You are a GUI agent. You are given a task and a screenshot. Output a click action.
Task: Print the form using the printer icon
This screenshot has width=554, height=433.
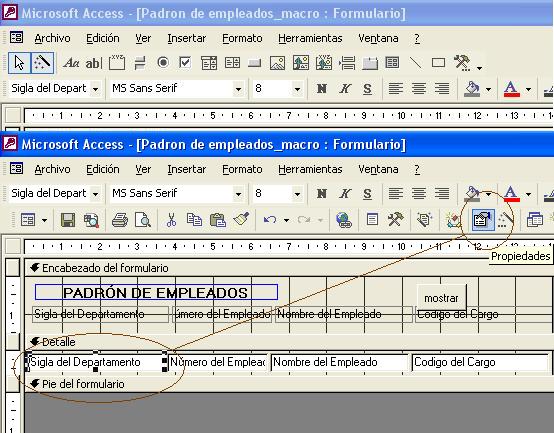coord(120,220)
